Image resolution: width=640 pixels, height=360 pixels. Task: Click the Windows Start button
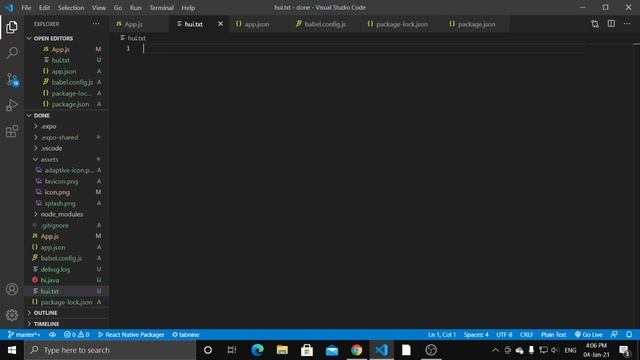coord(12,350)
